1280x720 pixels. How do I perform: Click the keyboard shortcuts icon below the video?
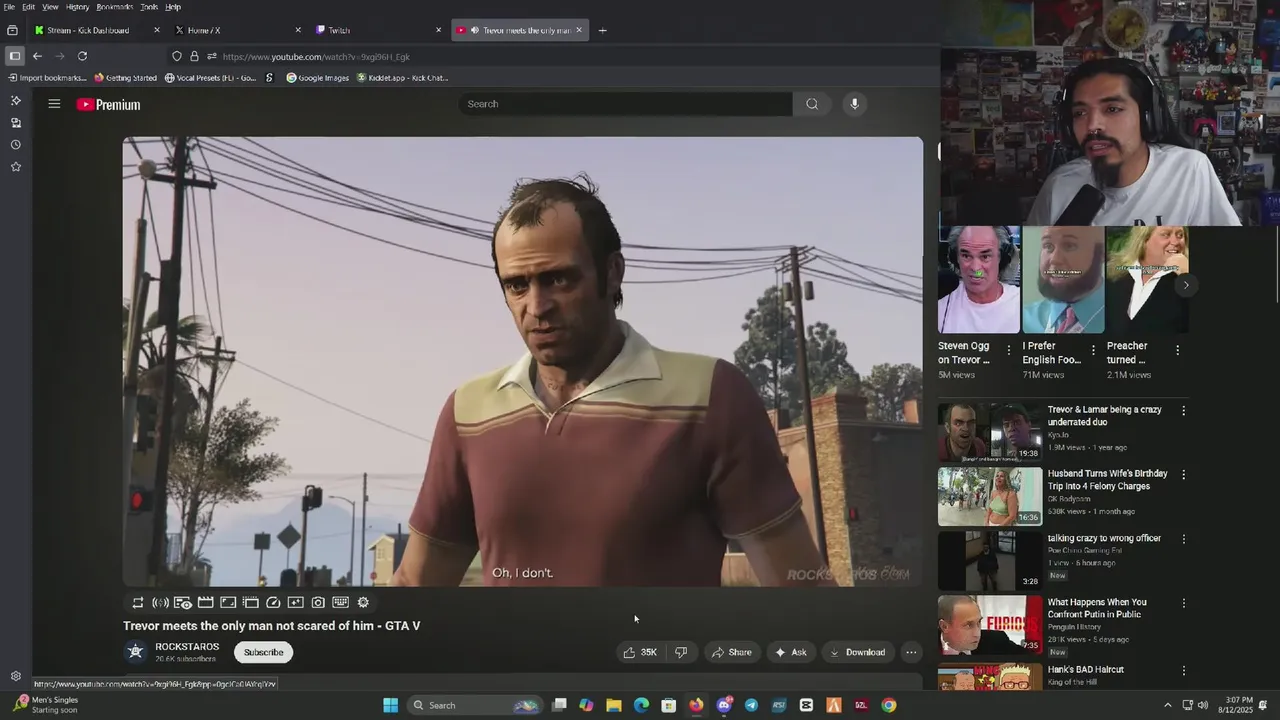tap(340, 603)
